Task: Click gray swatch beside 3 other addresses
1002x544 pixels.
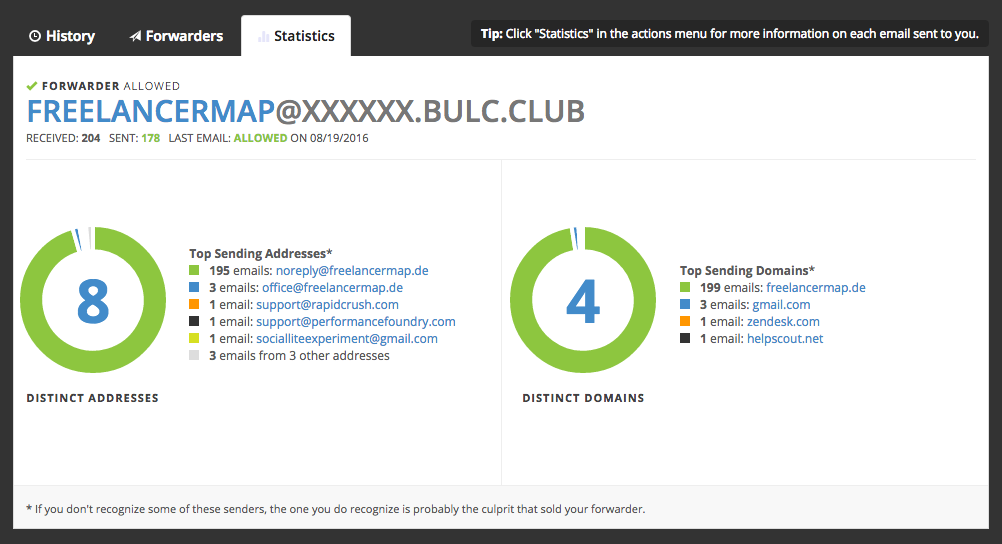Action: pos(194,355)
